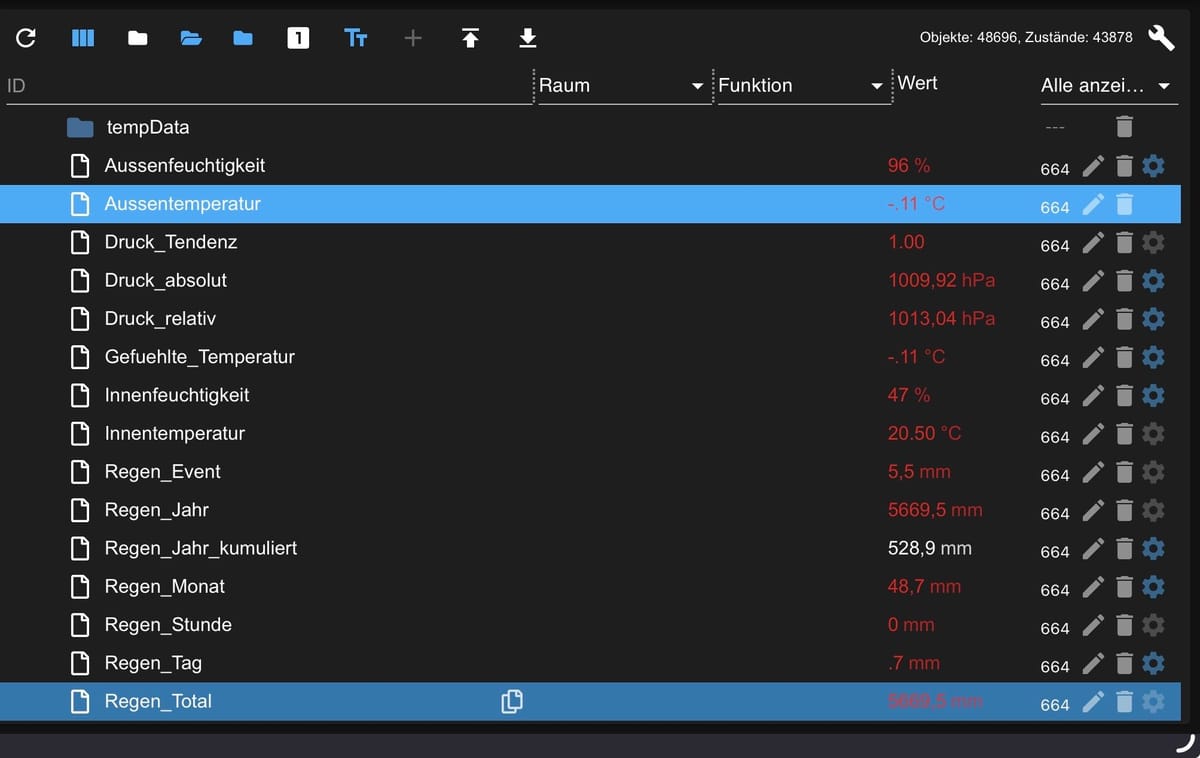Open settings gear for Regen_Jahr_kumuliert

point(1153,549)
